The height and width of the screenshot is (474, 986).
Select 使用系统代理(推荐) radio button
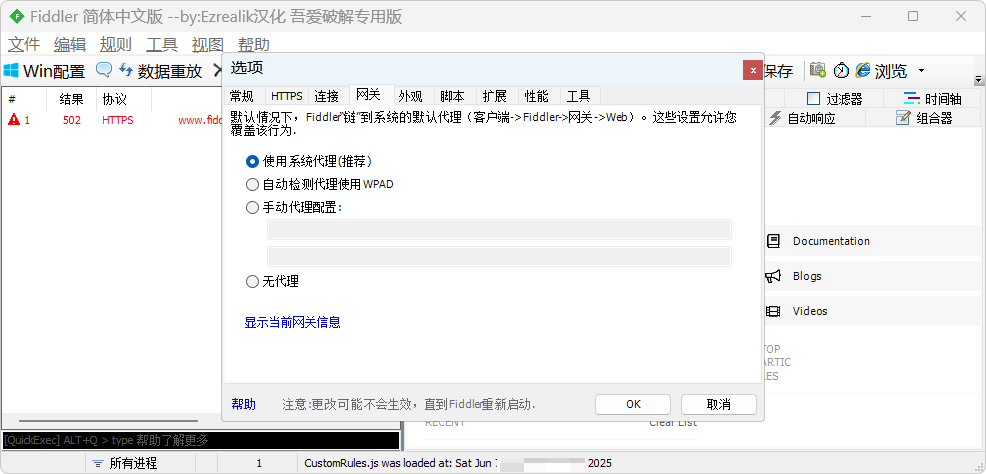pyautogui.click(x=252, y=162)
